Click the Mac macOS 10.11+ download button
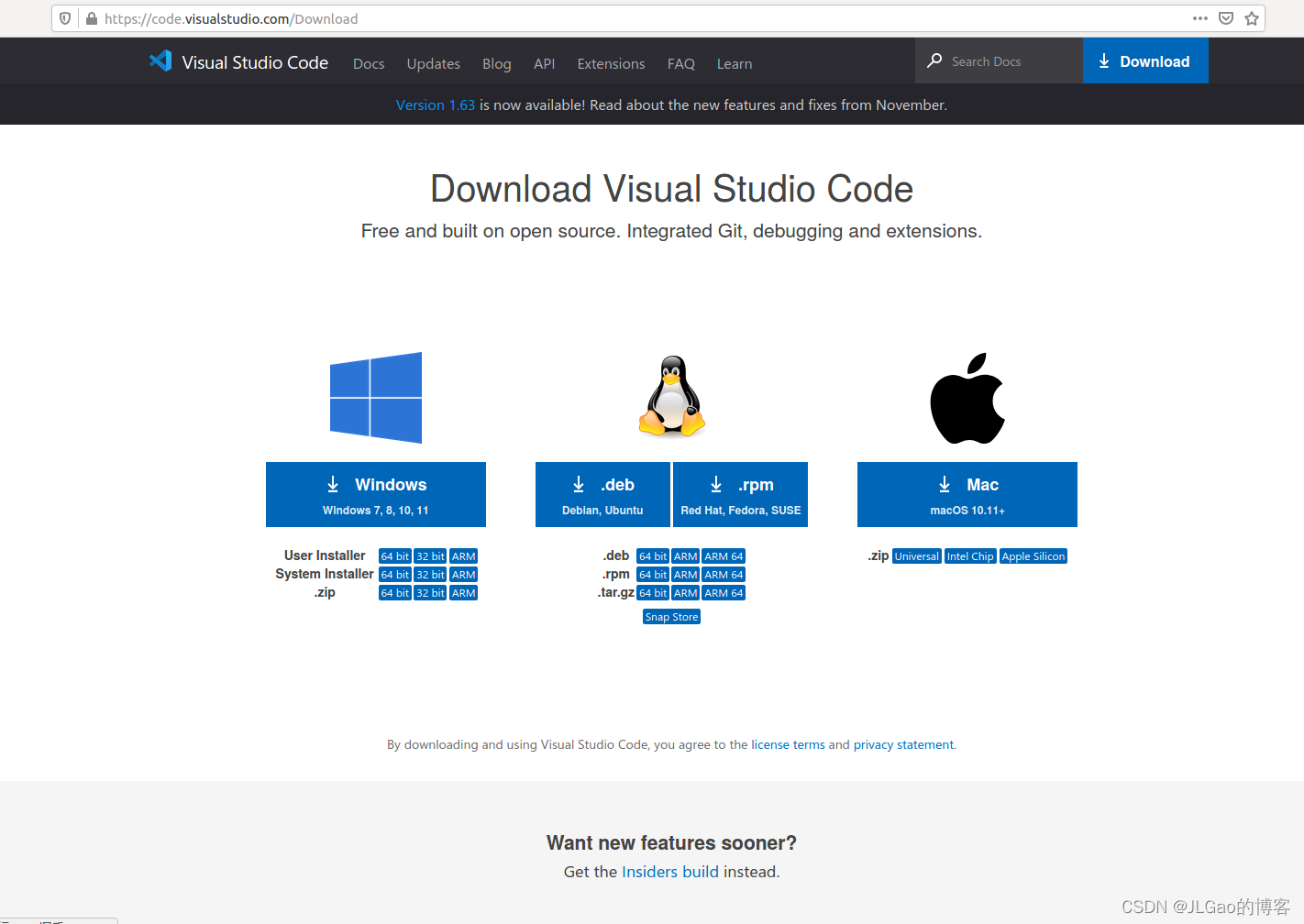Screen dimensions: 1304x924 [967, 495]
